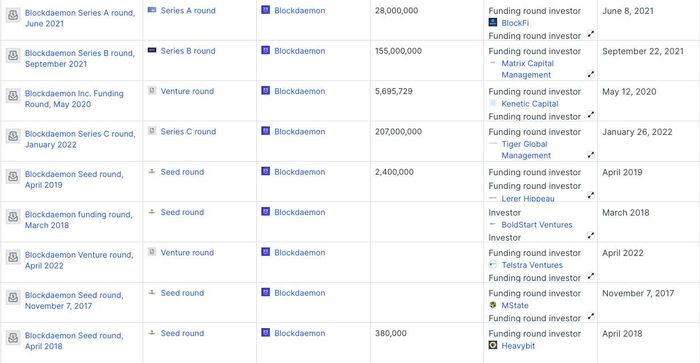Click the Series A round type icon
The width and height of the screenshot is (700, 363).
(152, 10)
